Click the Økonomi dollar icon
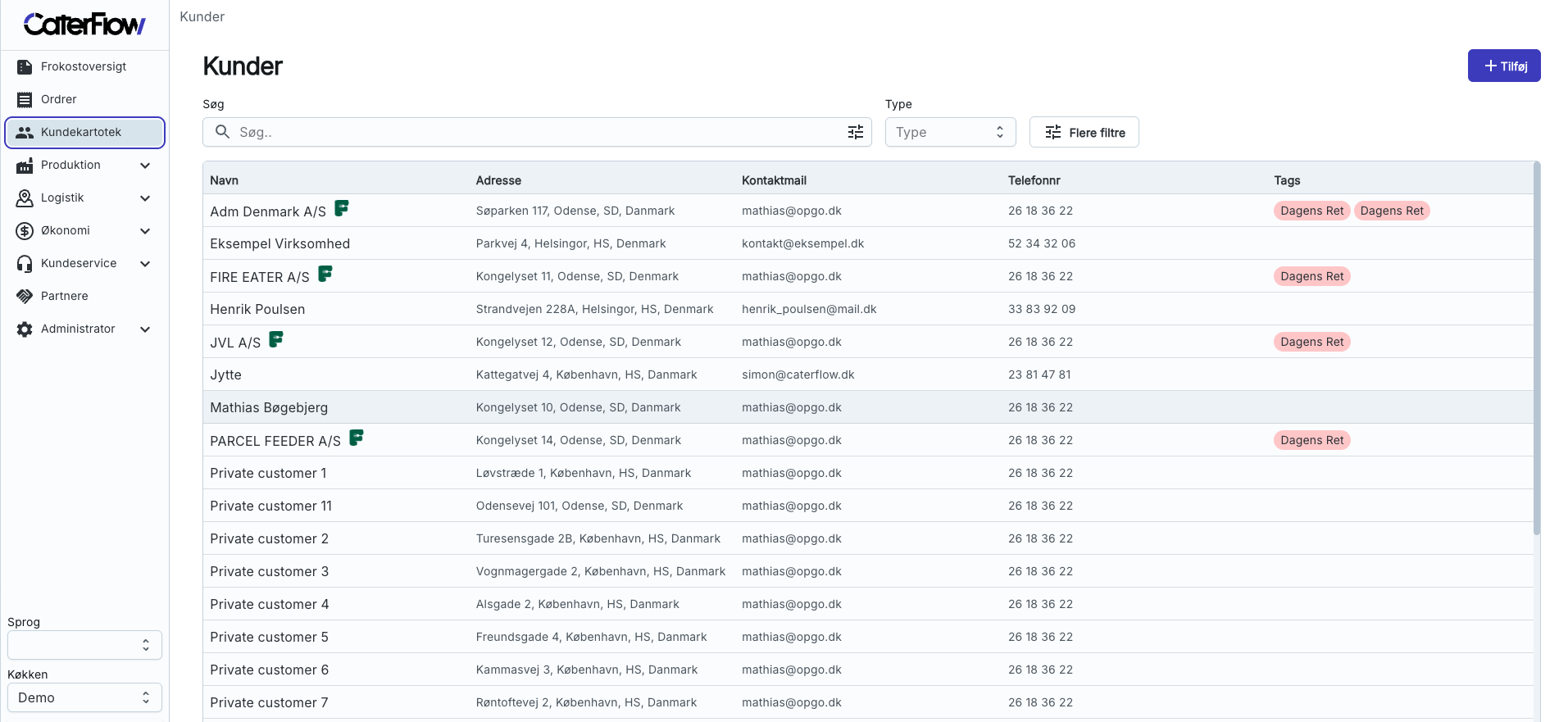 [x=25, y=230]
